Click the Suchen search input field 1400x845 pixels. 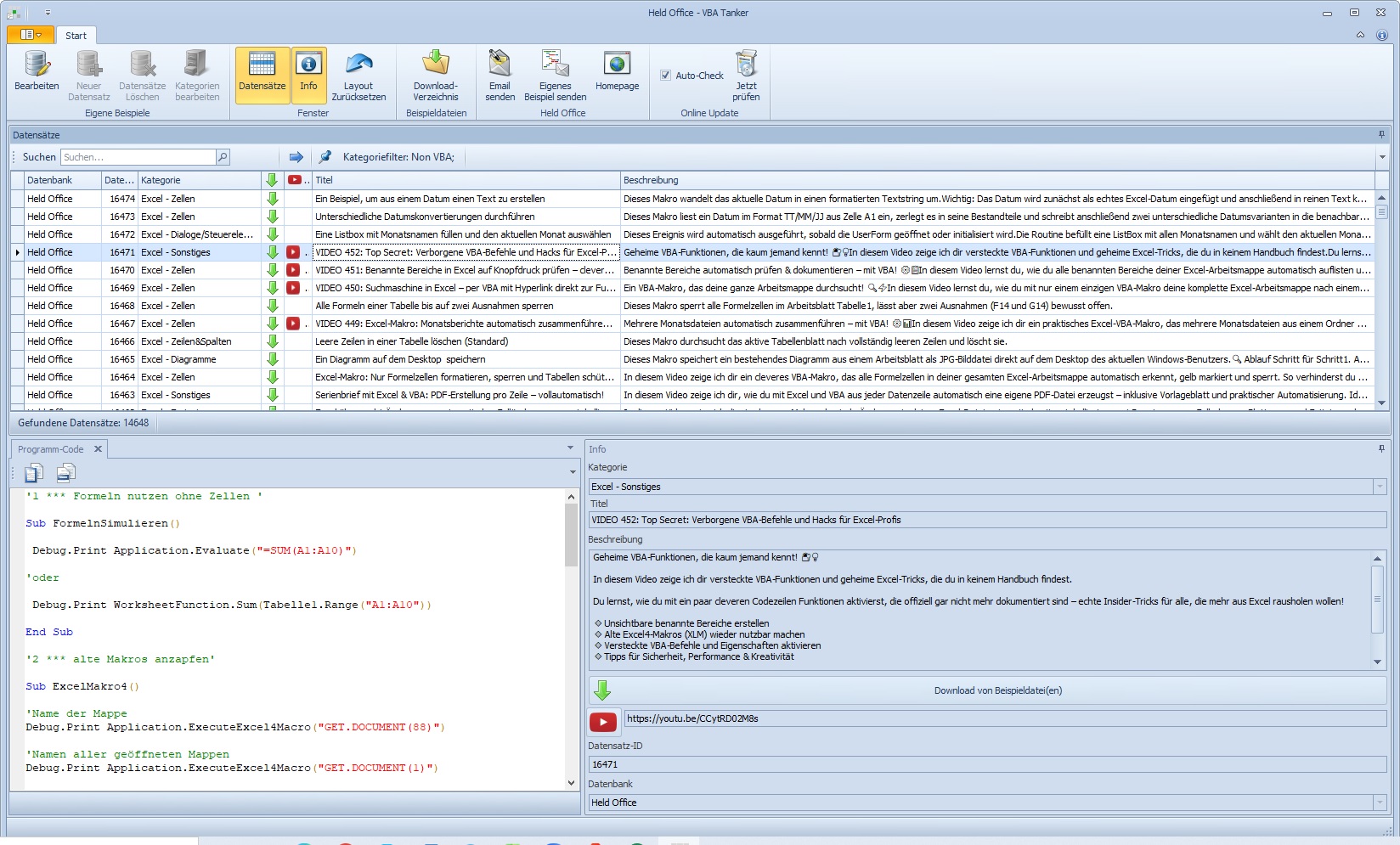(x=138, y=157)
